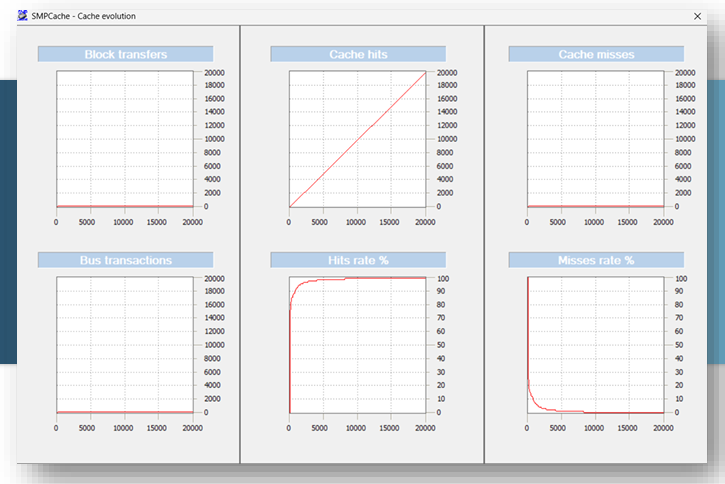Click inside the Cache hits line chart

(x=357, y=139)
